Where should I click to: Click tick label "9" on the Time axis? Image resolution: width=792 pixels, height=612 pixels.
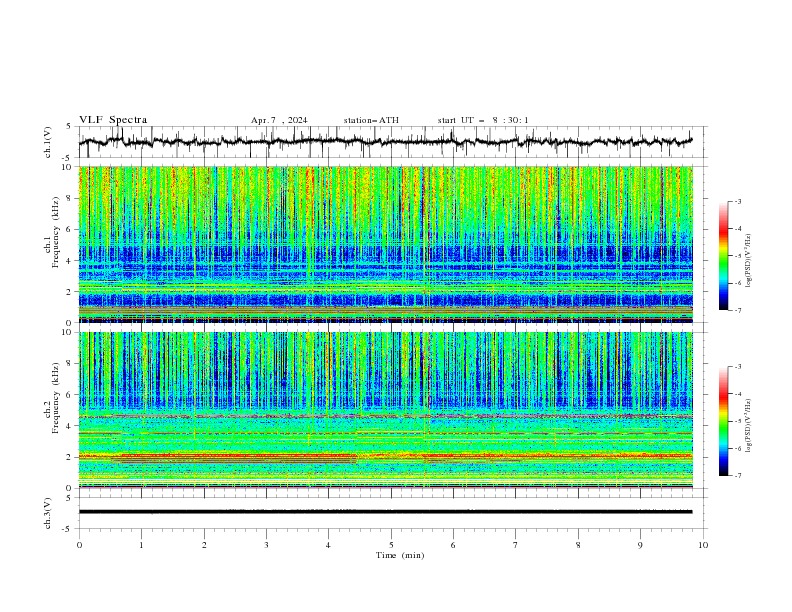(x=640, y=545)
